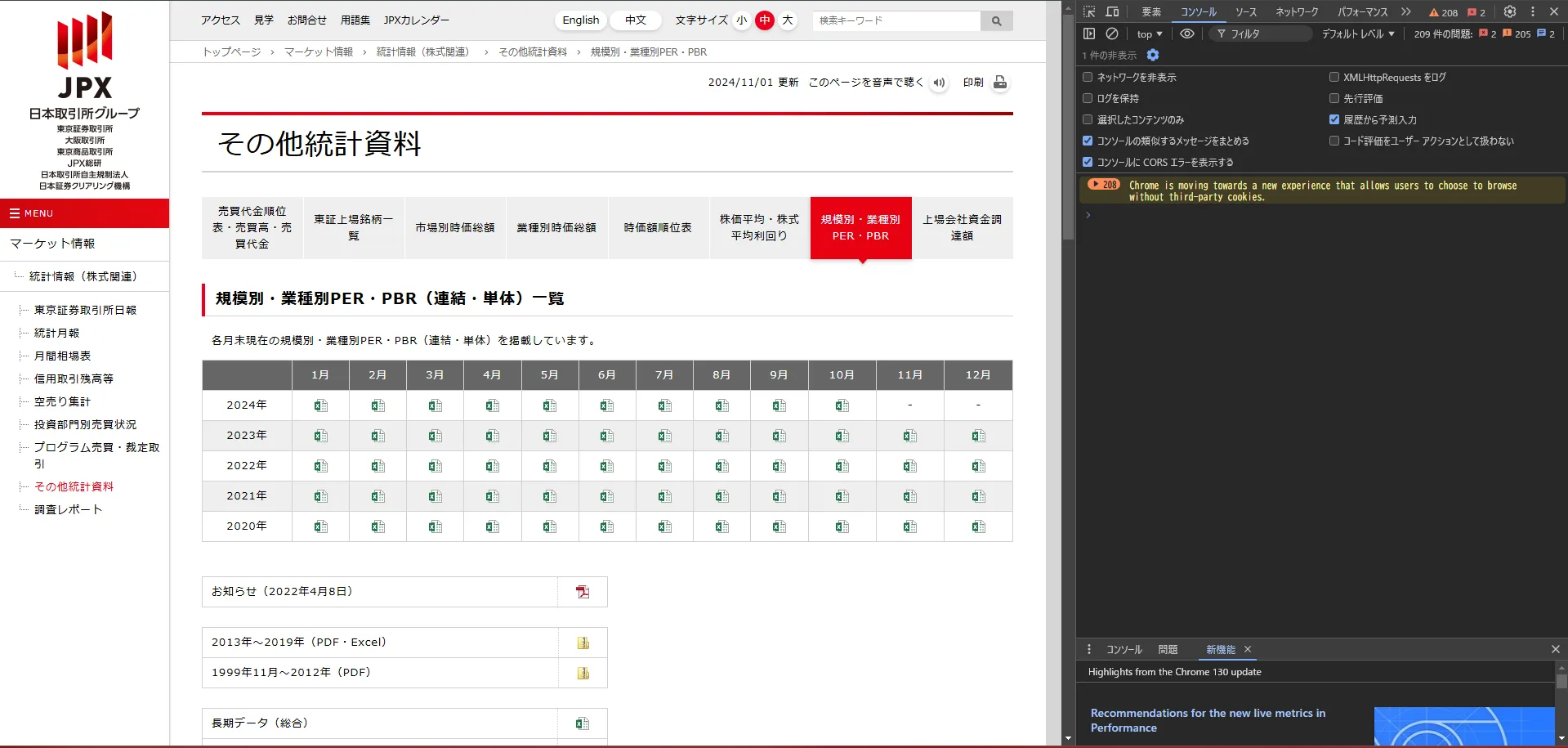Open 2023年 5月 Excel file

549,436
